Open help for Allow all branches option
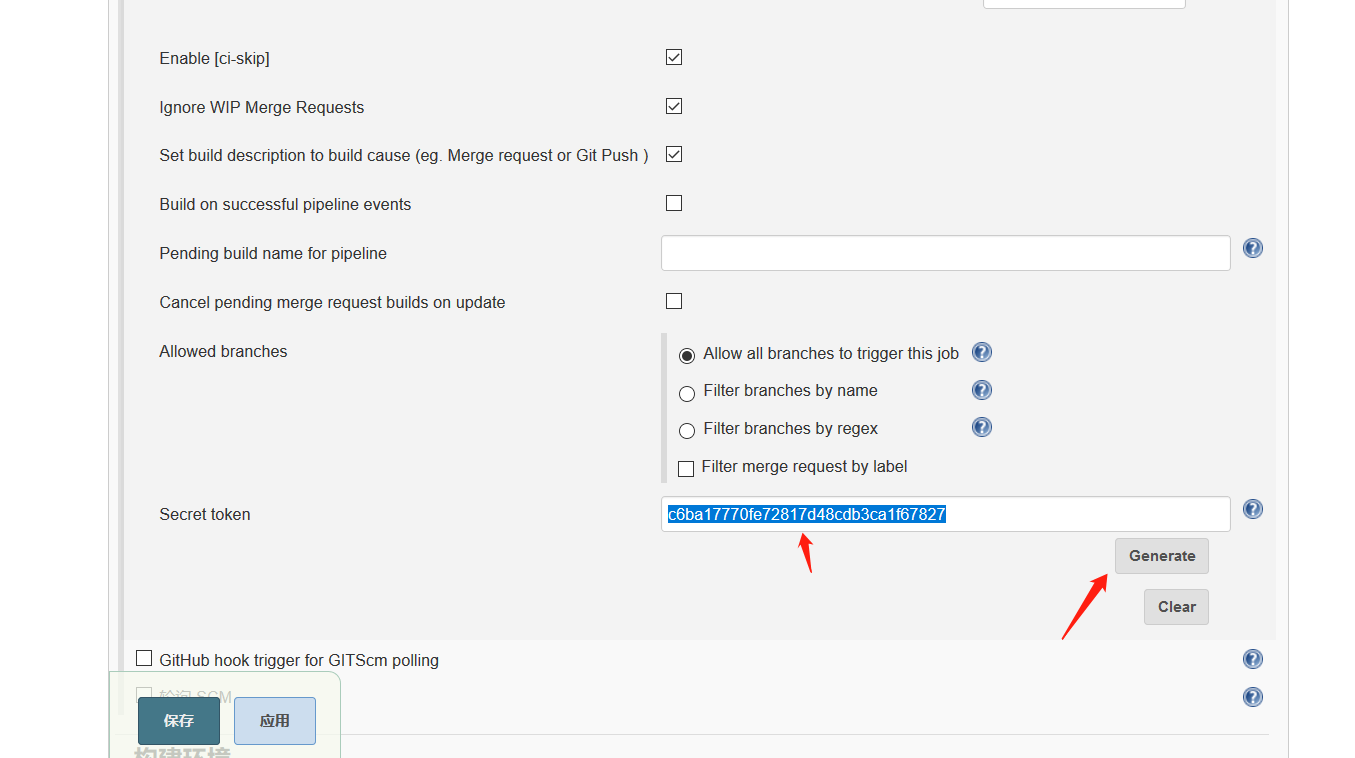The image size is (1355, 758). coord(982,352)
